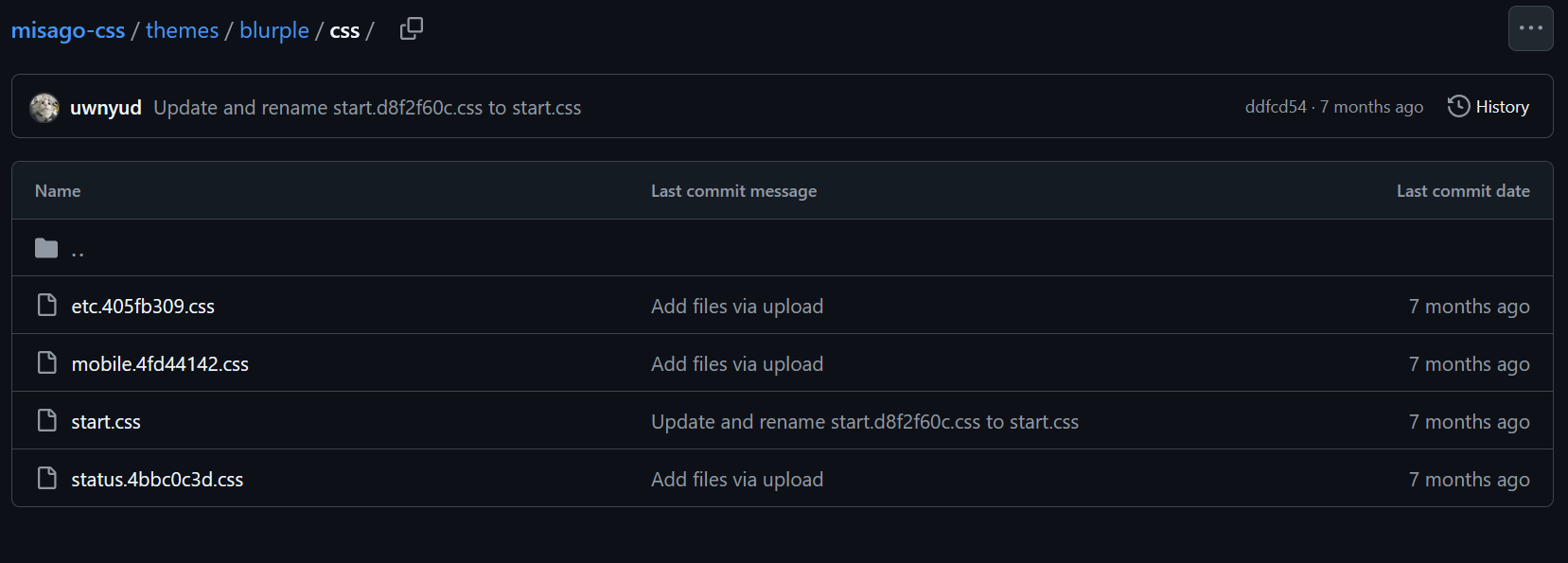Go up to the parent directory

tap(78, 249)
